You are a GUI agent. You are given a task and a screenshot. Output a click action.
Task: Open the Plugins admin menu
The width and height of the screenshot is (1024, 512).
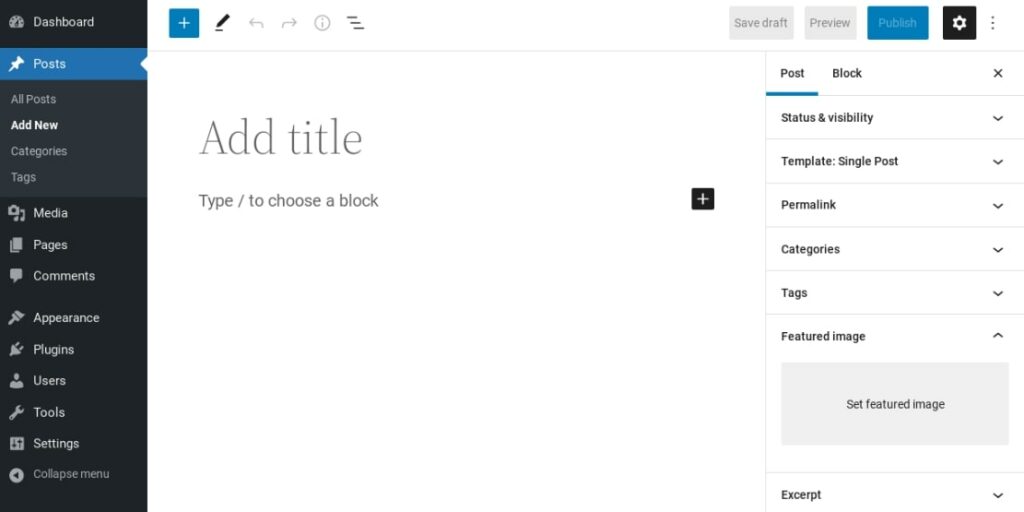(x=53, y=350)
